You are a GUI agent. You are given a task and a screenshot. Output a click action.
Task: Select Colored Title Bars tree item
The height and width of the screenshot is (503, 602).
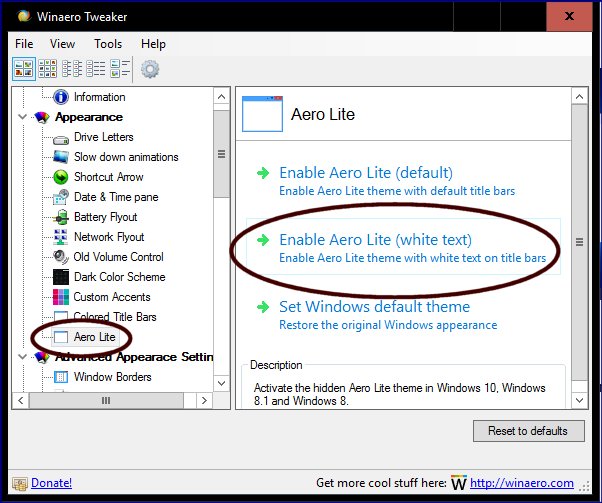point(115,317)
